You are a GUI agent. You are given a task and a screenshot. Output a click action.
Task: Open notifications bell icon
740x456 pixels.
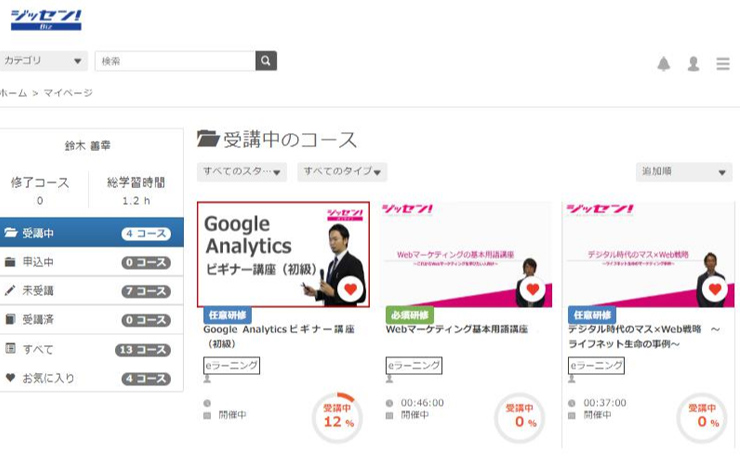tap(664, 63)
